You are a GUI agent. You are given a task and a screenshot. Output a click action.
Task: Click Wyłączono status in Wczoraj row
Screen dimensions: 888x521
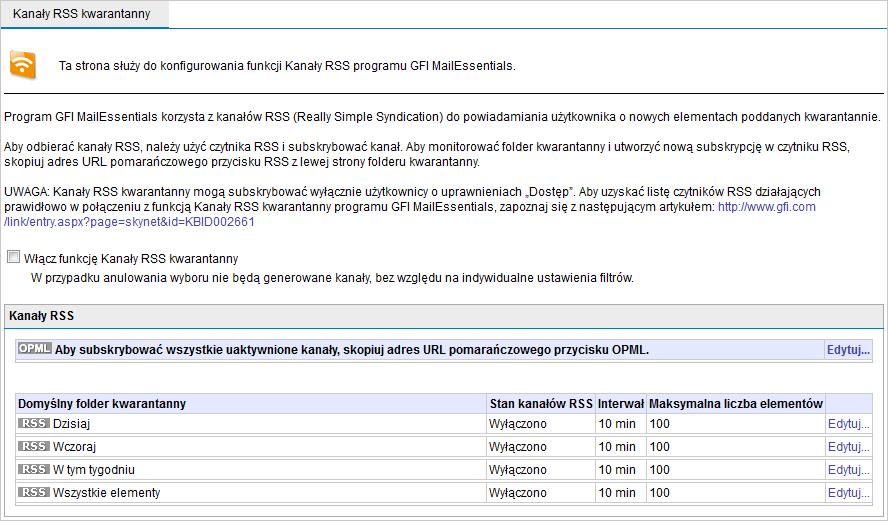[x=518, y=447]
